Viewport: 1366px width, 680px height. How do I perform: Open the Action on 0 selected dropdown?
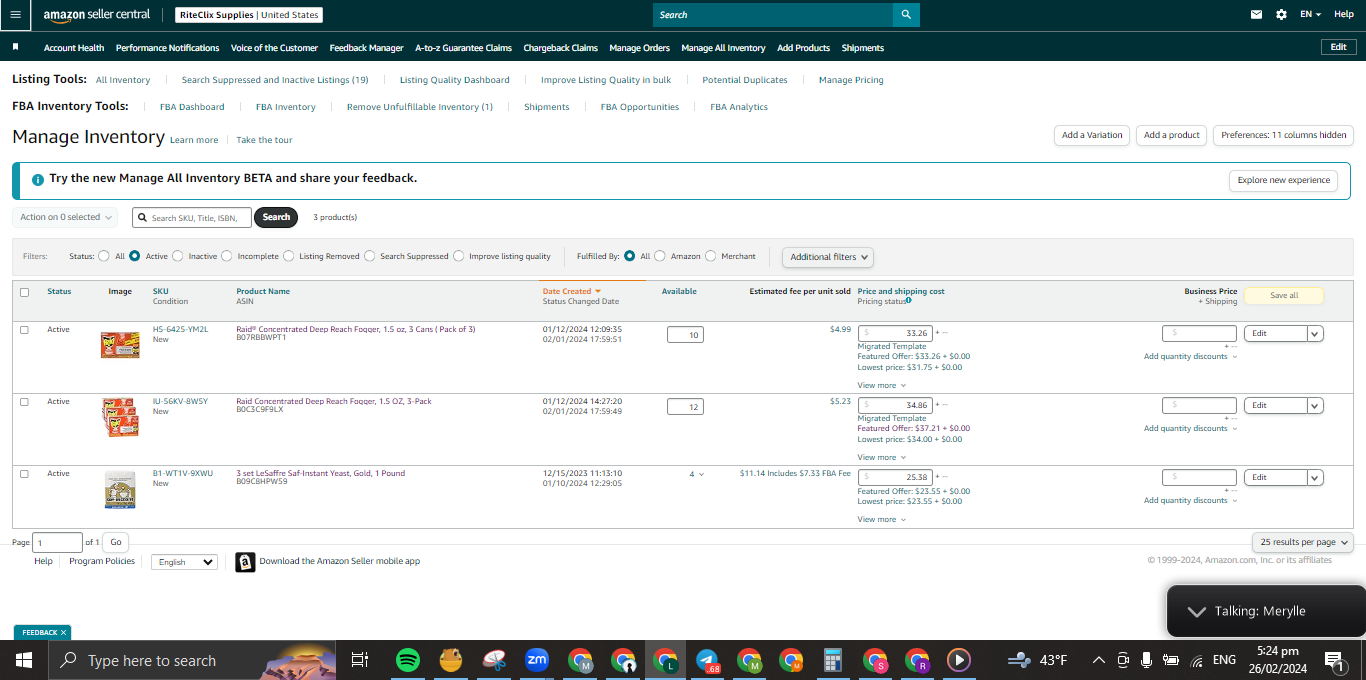[x=66, y=217]
